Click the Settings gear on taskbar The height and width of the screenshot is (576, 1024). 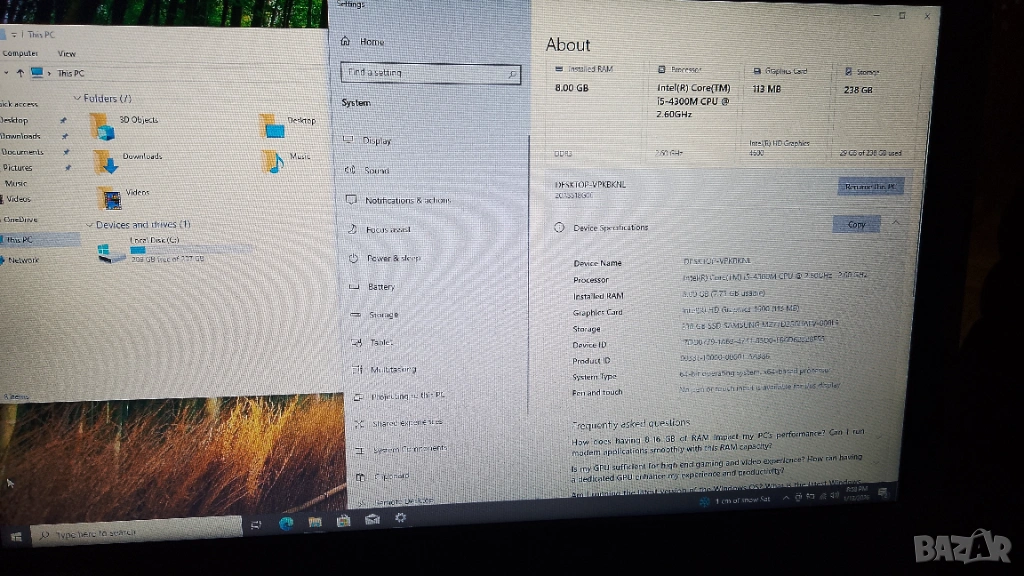click(400, 518)
